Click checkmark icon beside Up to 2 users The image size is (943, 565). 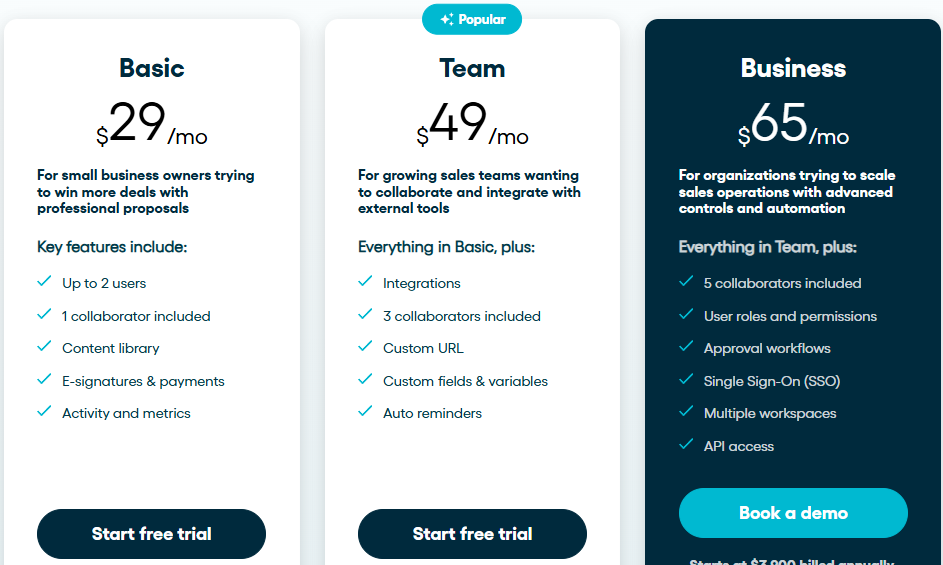(44, 283)
